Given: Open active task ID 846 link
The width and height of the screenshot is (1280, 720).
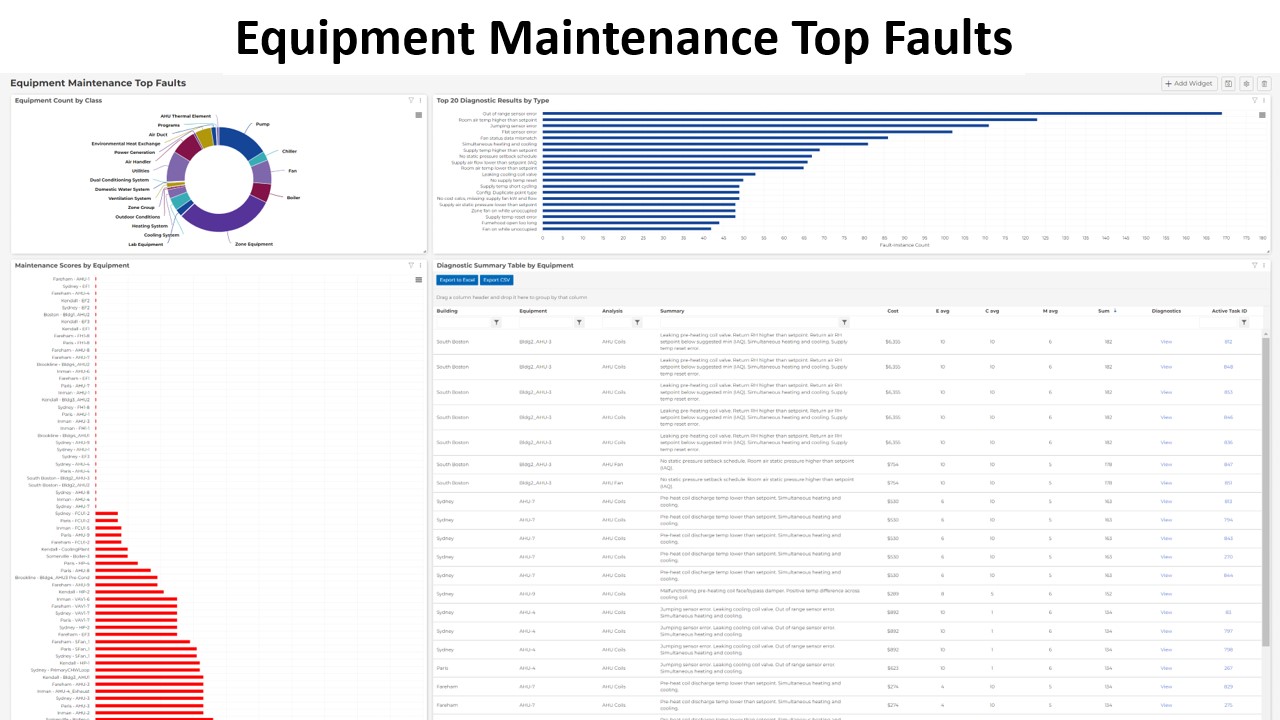Looking at the screenshot, I should (x=1228, y=417).
